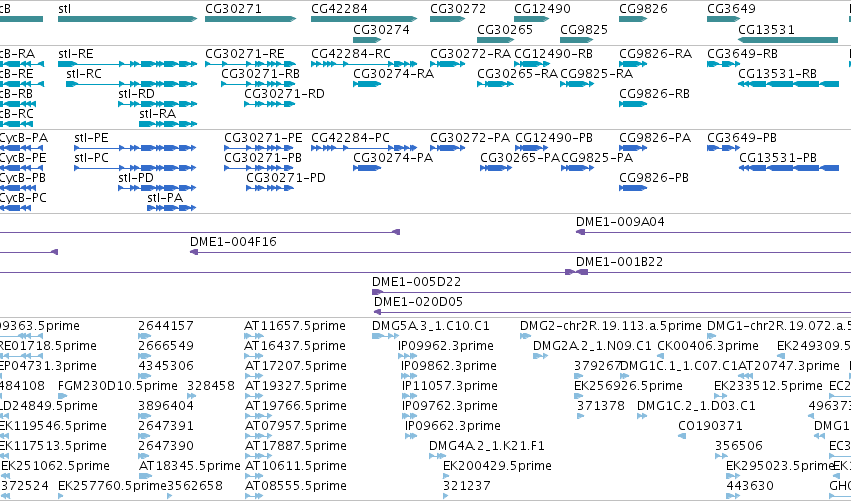This screenshot has height=501, width=851.
Task: Select protein stl-PD label
Action: pyautogui.click(x=136, y=178)
